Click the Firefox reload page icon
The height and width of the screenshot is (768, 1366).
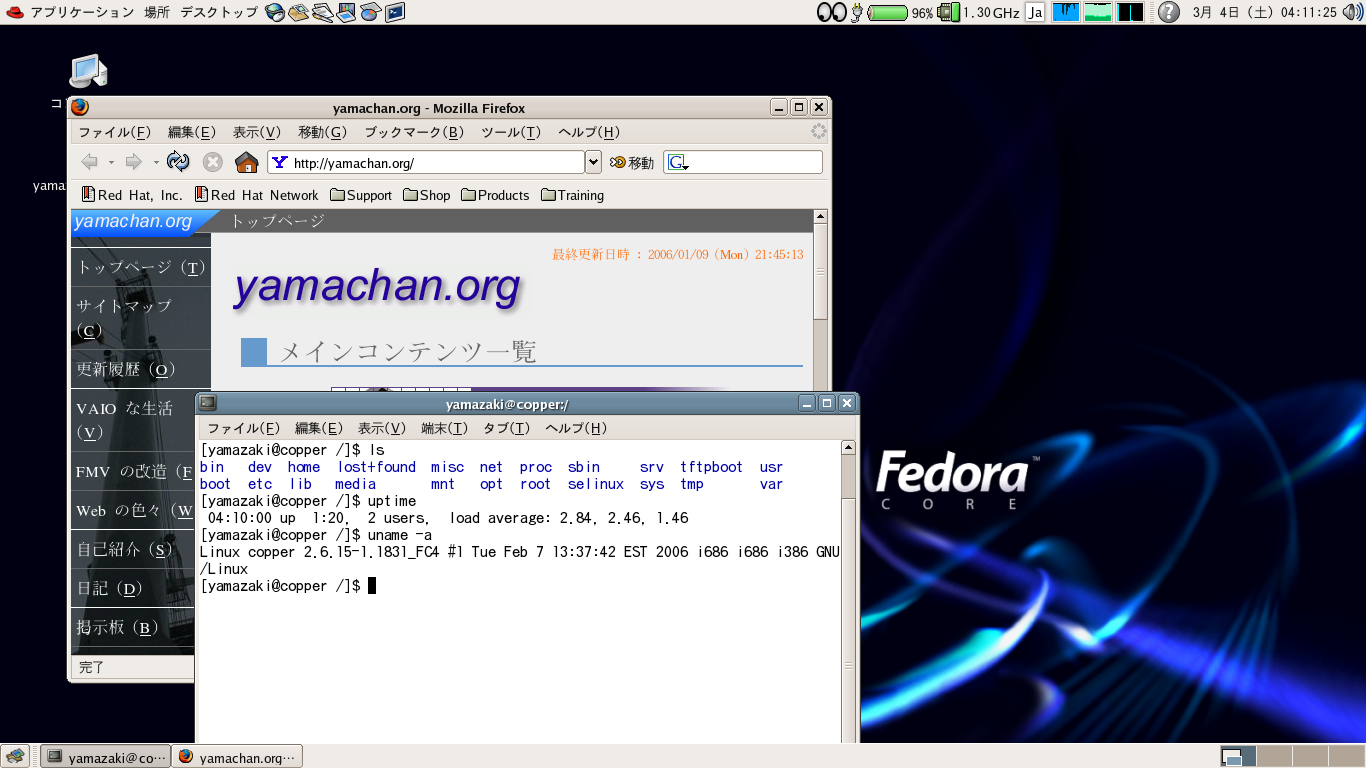pyautogui.click(x=178, y=162)
